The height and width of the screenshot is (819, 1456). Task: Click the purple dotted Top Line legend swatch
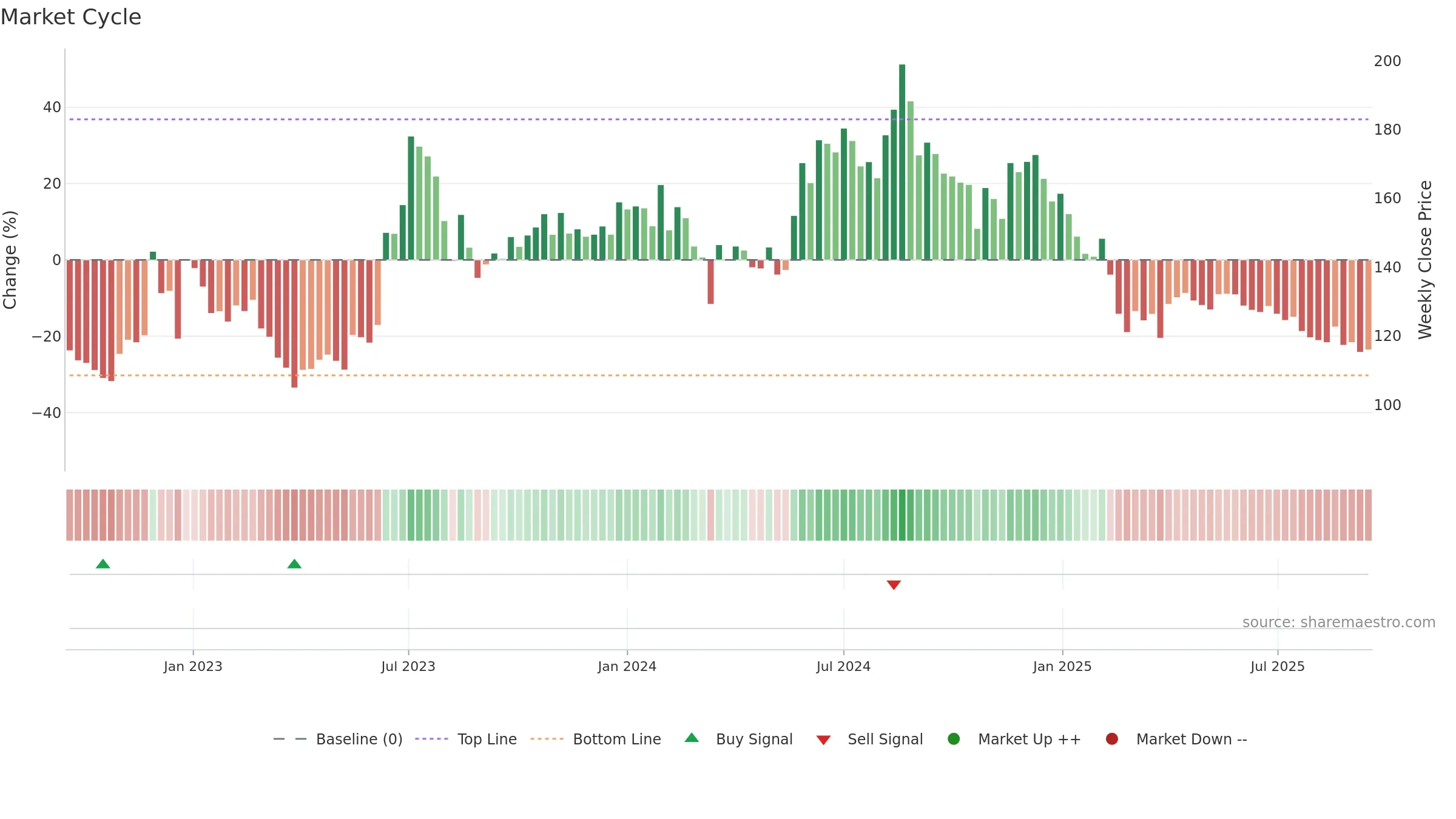pyautogui.click(x=431, y=739)
